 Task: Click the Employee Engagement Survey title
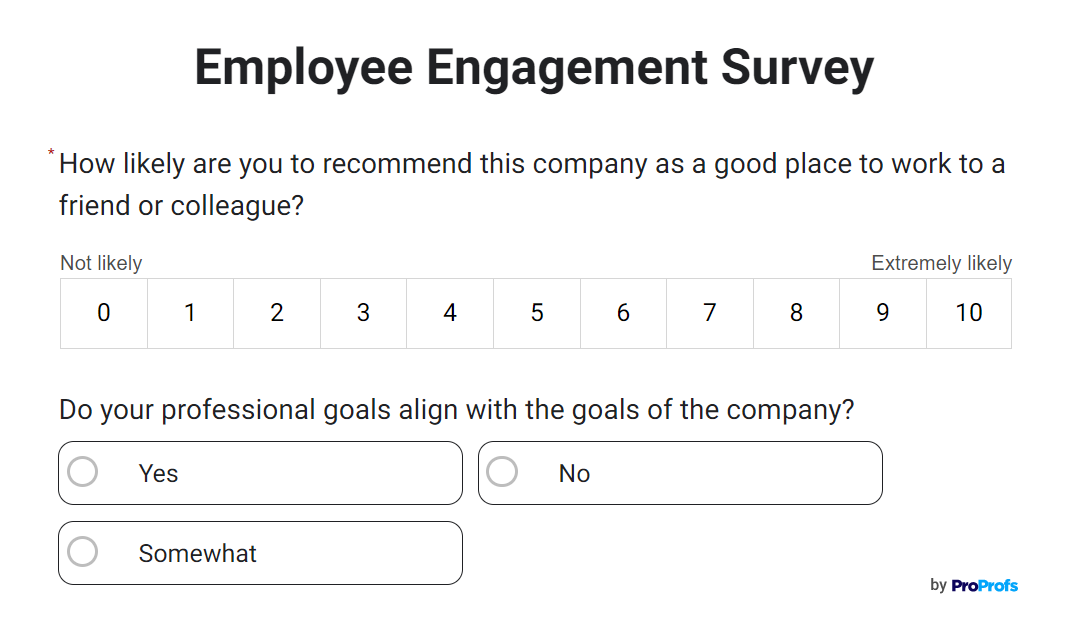point(534,67)
